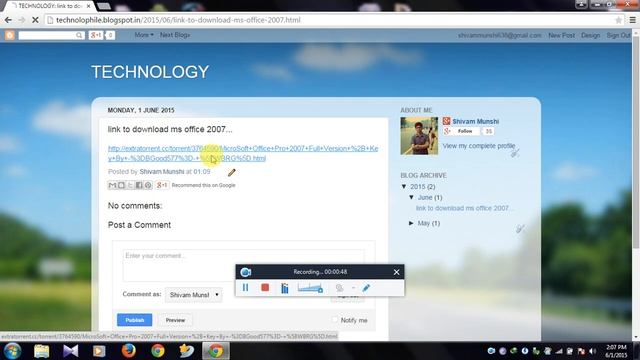Collapse the 2015 archive expander
The width and height of the screenshot is (640, 360).
[404, 187]
